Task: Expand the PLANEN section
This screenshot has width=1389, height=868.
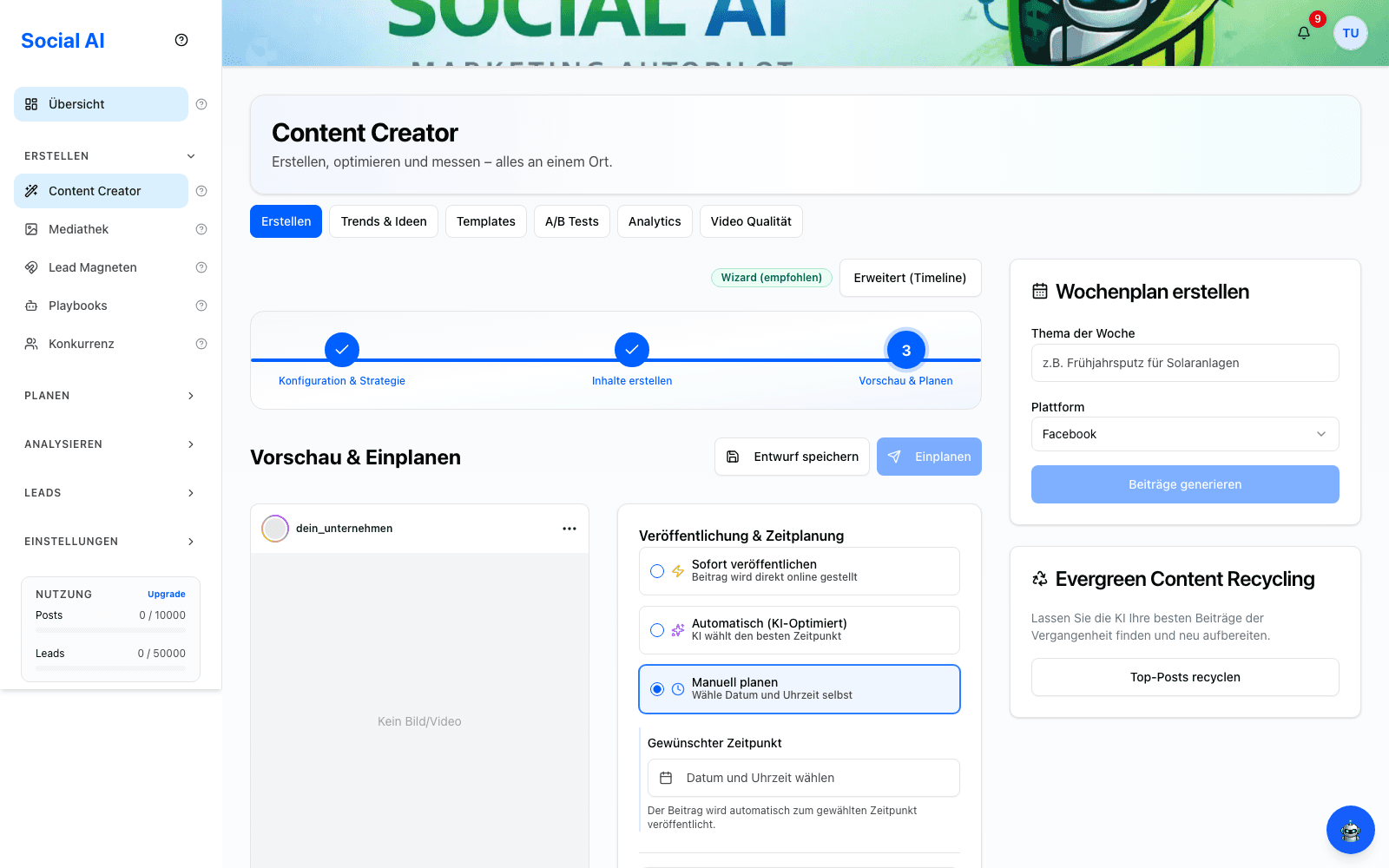Action: [110, 396]
